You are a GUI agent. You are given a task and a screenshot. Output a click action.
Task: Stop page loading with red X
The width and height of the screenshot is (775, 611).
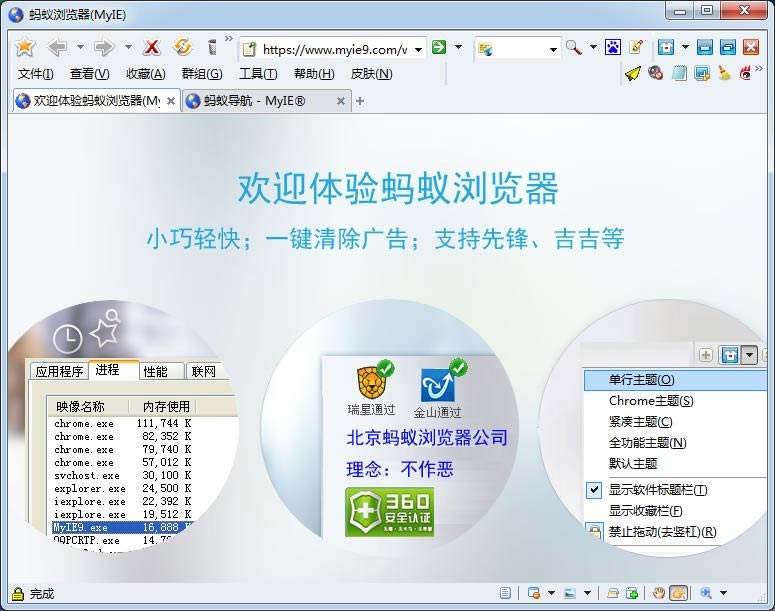(152, 47)
